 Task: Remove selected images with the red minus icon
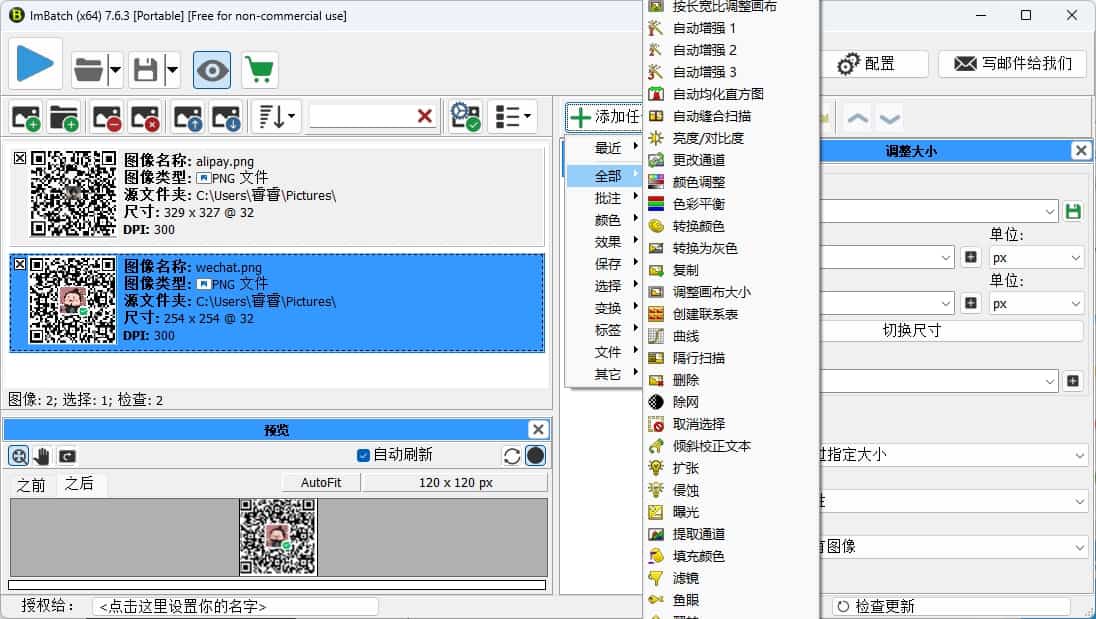tap(107, 117)
